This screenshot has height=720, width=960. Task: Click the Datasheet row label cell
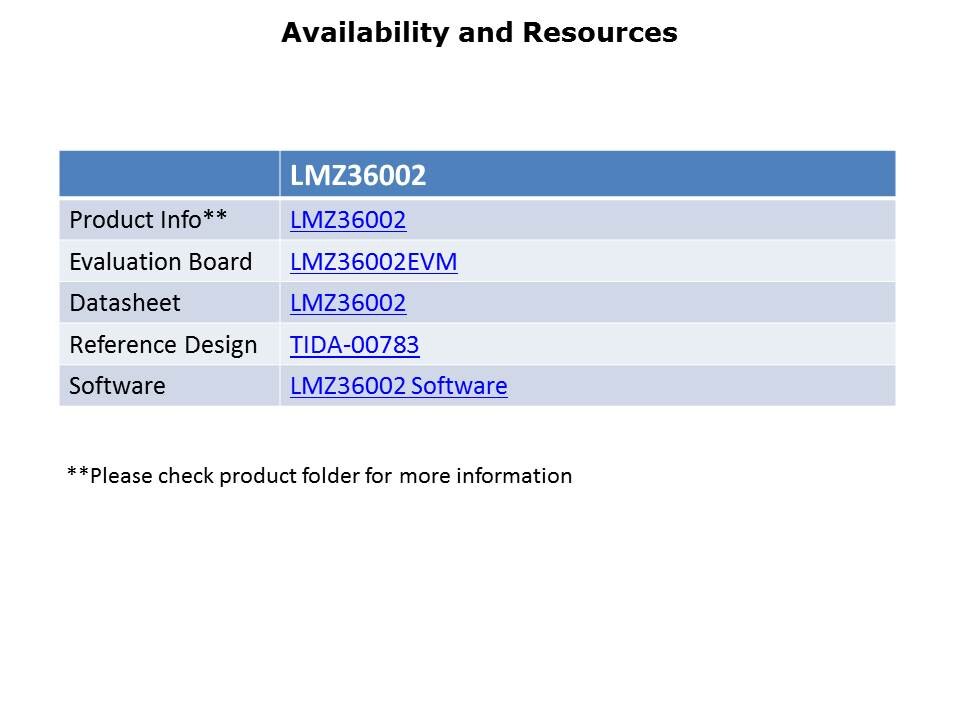click(110, 303)
